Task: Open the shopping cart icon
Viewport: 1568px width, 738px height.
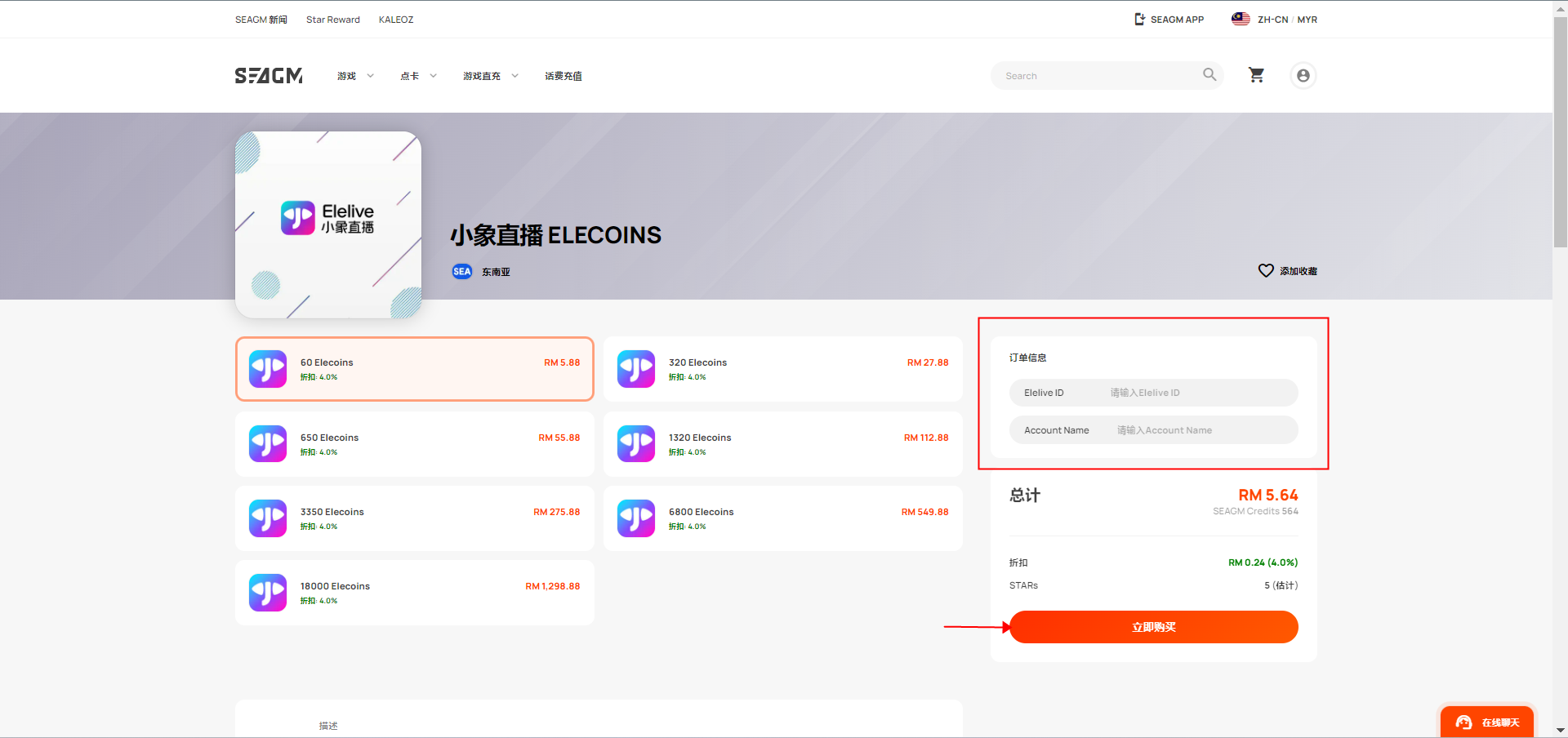Action: (x=1257, y=75)
